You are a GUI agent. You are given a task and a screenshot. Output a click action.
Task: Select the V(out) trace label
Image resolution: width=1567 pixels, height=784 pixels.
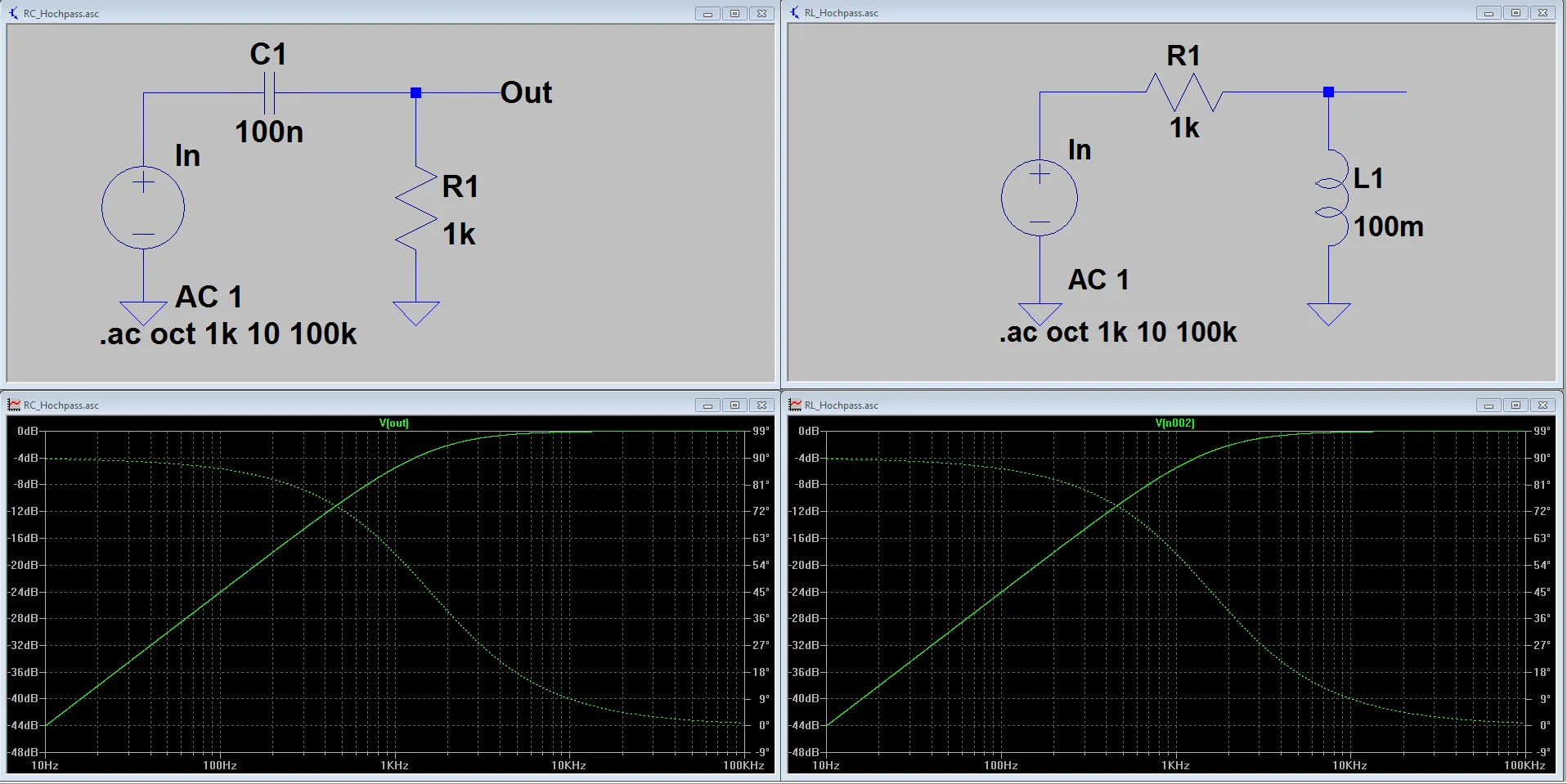click(393, 423)
